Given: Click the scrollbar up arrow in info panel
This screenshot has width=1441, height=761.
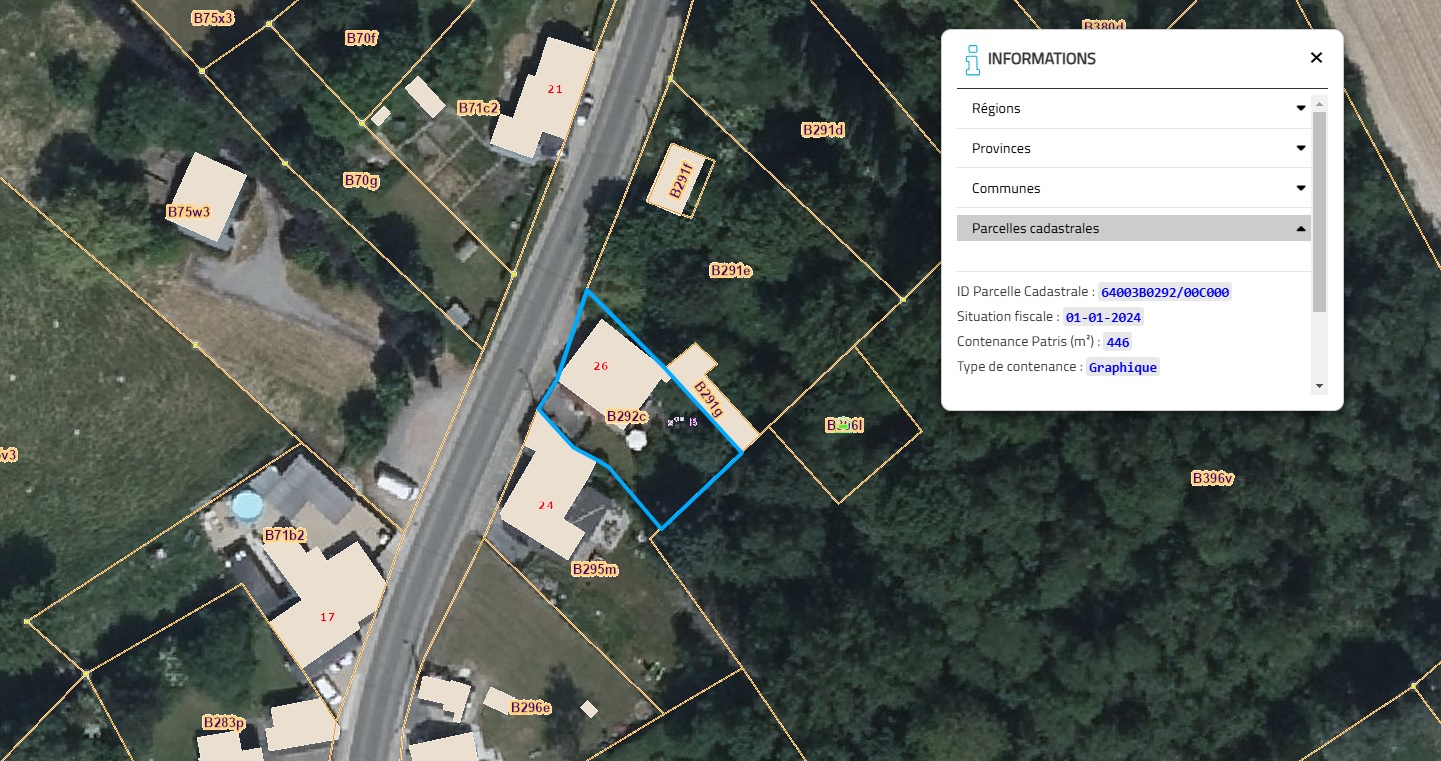Looking at the screenshot, I should tap(1319, 104).
